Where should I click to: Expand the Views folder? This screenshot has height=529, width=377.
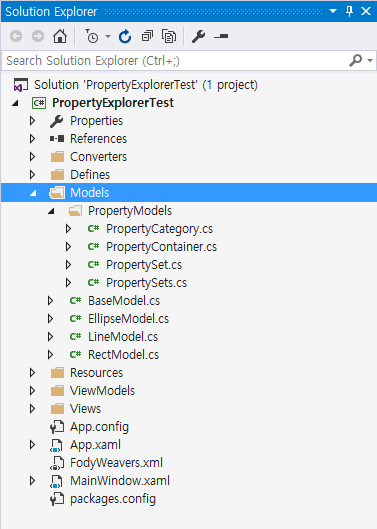pos(32,409)
